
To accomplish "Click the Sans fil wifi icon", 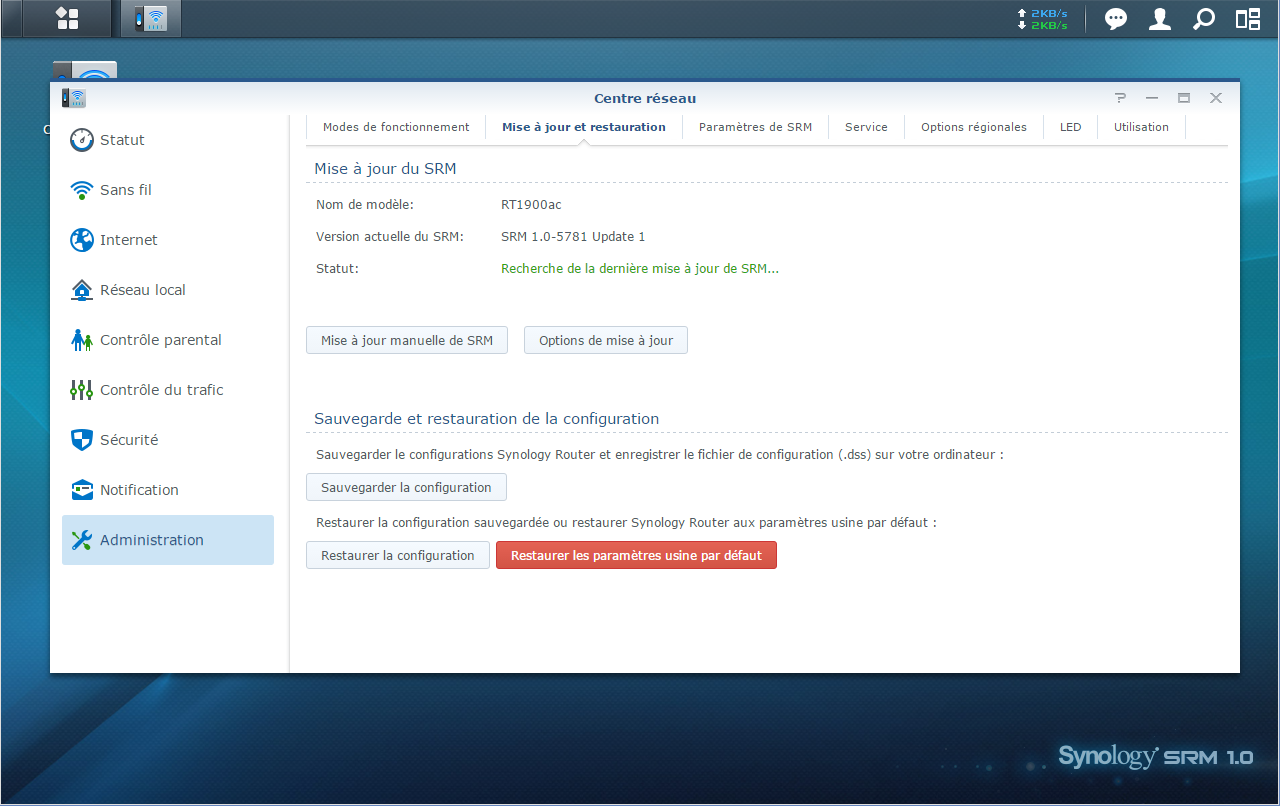I will pyautogui.click(x=82, y=190).
